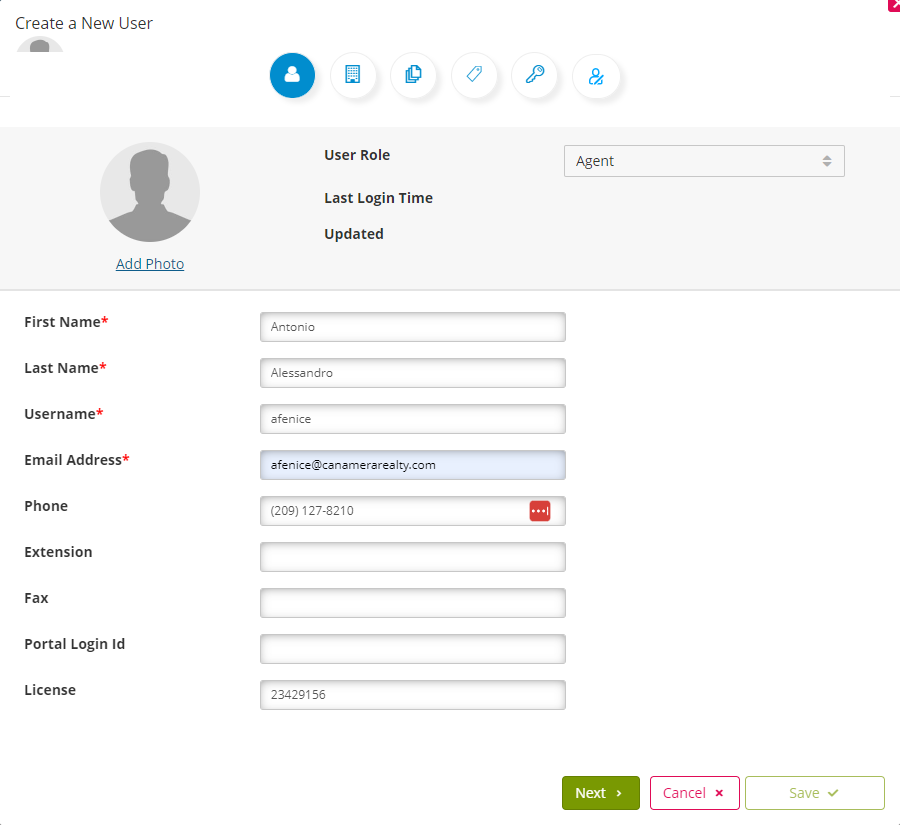Open the key credentials step icon
The height and width of the screenshot is (825, 900).
pos(535,75)
